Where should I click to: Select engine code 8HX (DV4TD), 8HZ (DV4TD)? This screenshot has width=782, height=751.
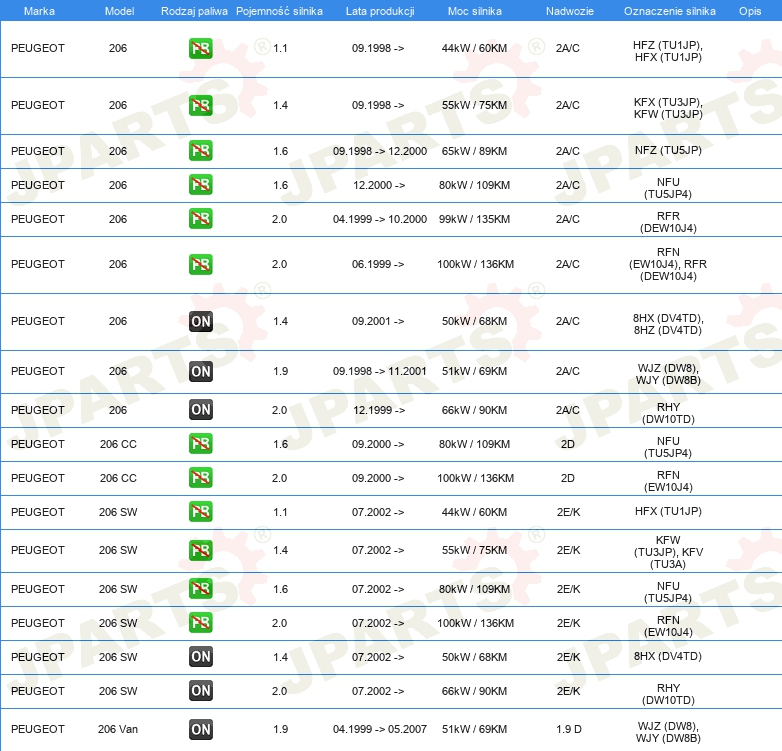click(668, 324)
